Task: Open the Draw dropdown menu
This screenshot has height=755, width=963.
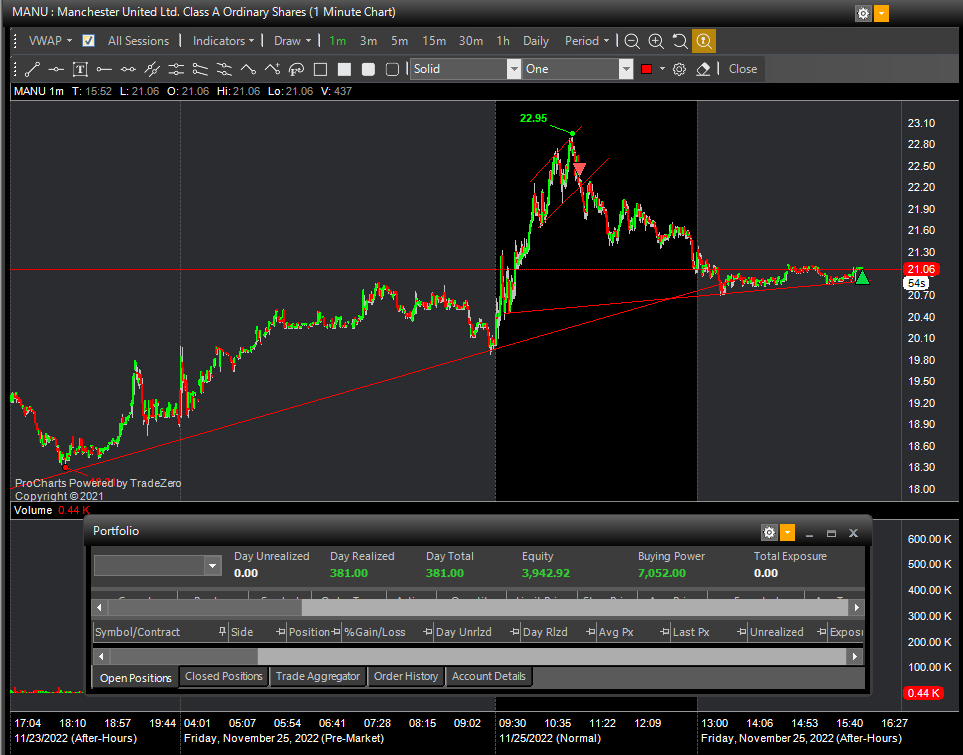Action: [x=292, y=41]
